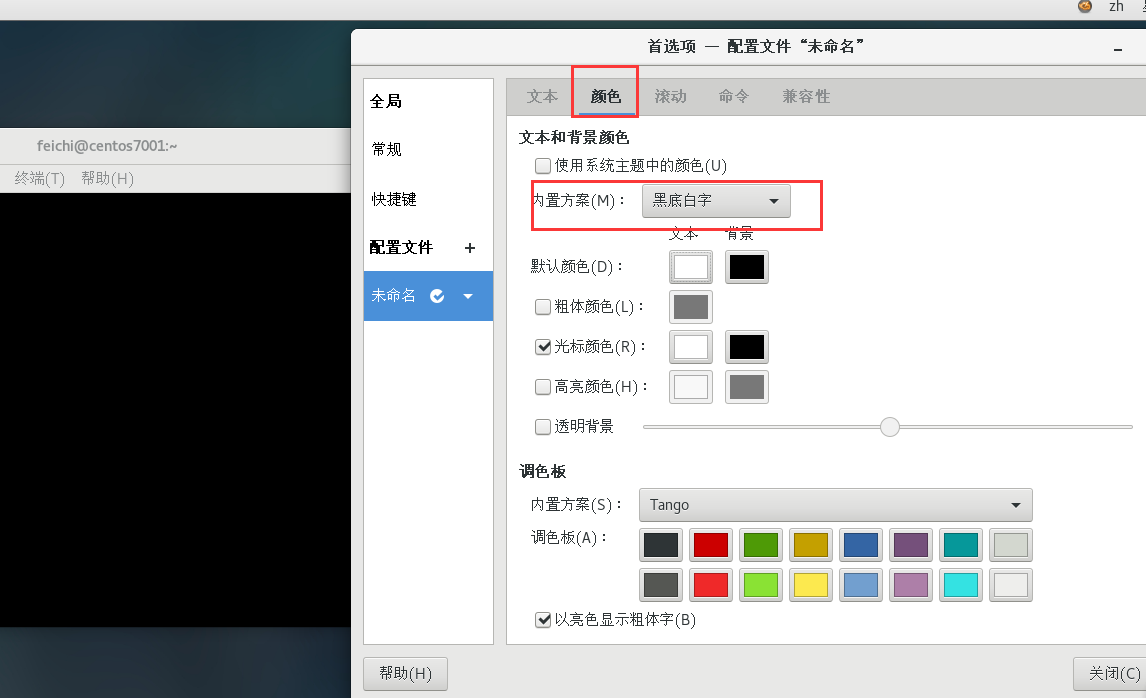Click the input method icon in top bar

[1085, 6]
